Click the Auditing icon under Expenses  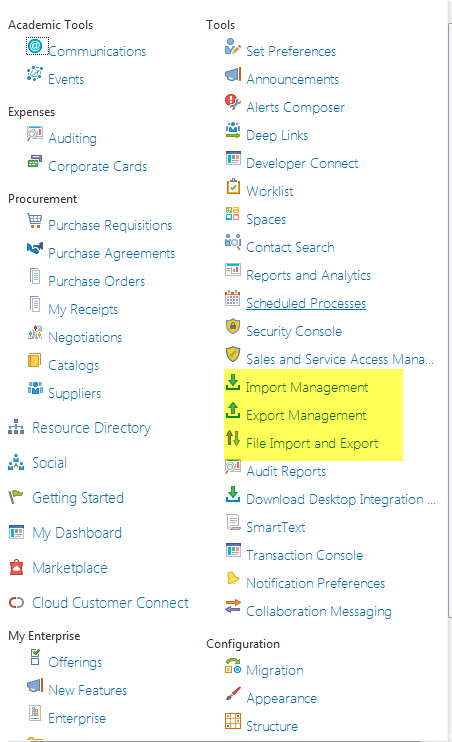35,133
